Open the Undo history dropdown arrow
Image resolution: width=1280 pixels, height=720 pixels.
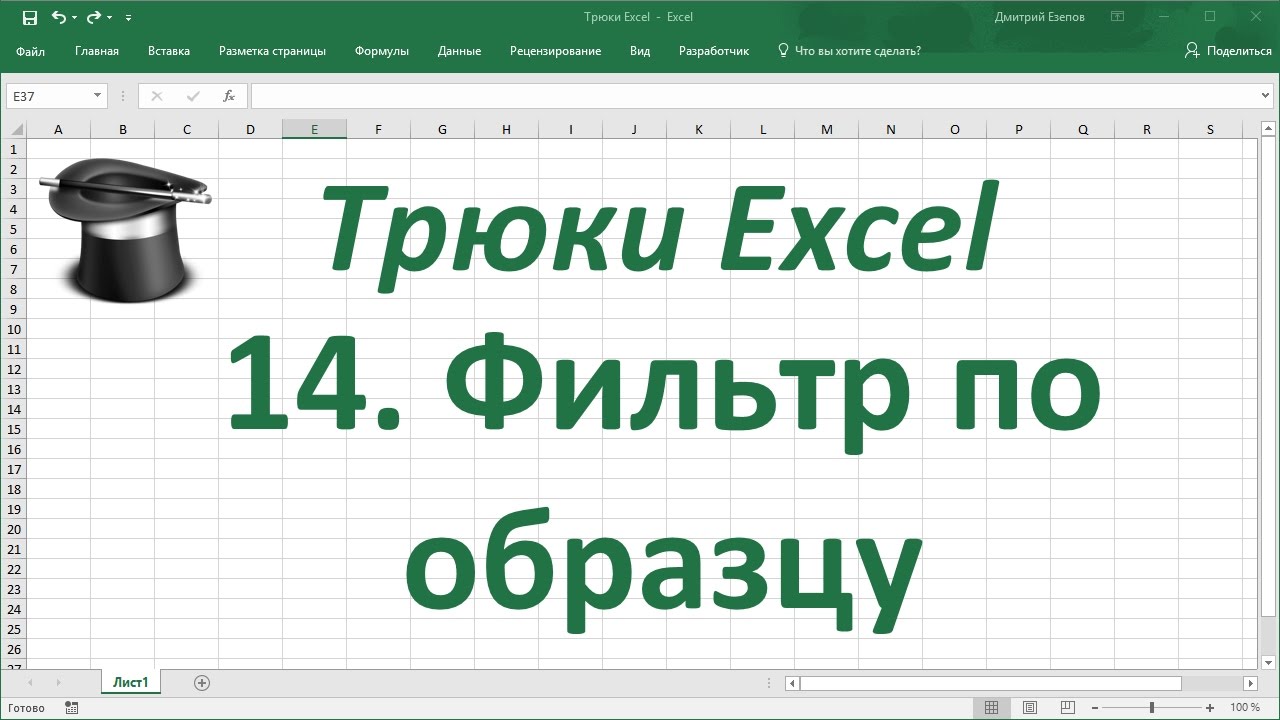pyautogui.click(x=74, y=18)
